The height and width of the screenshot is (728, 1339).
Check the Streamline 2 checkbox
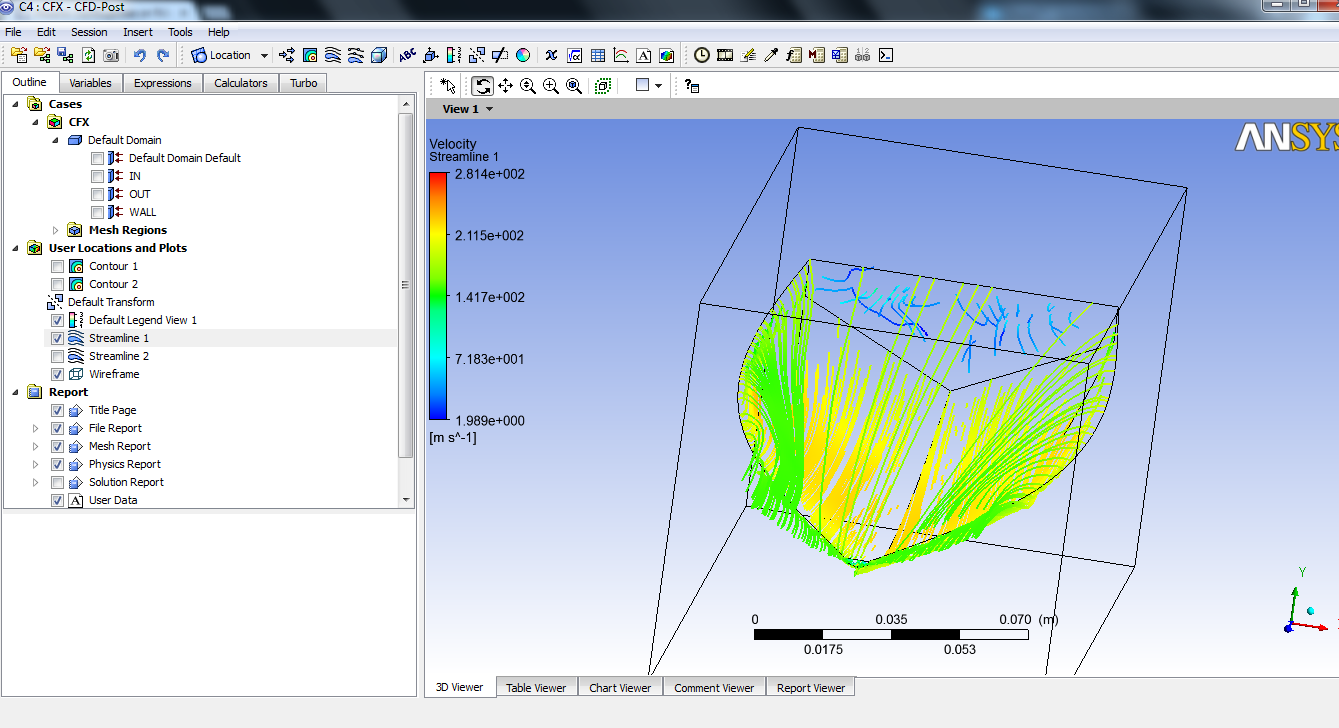tap(57, 356)
